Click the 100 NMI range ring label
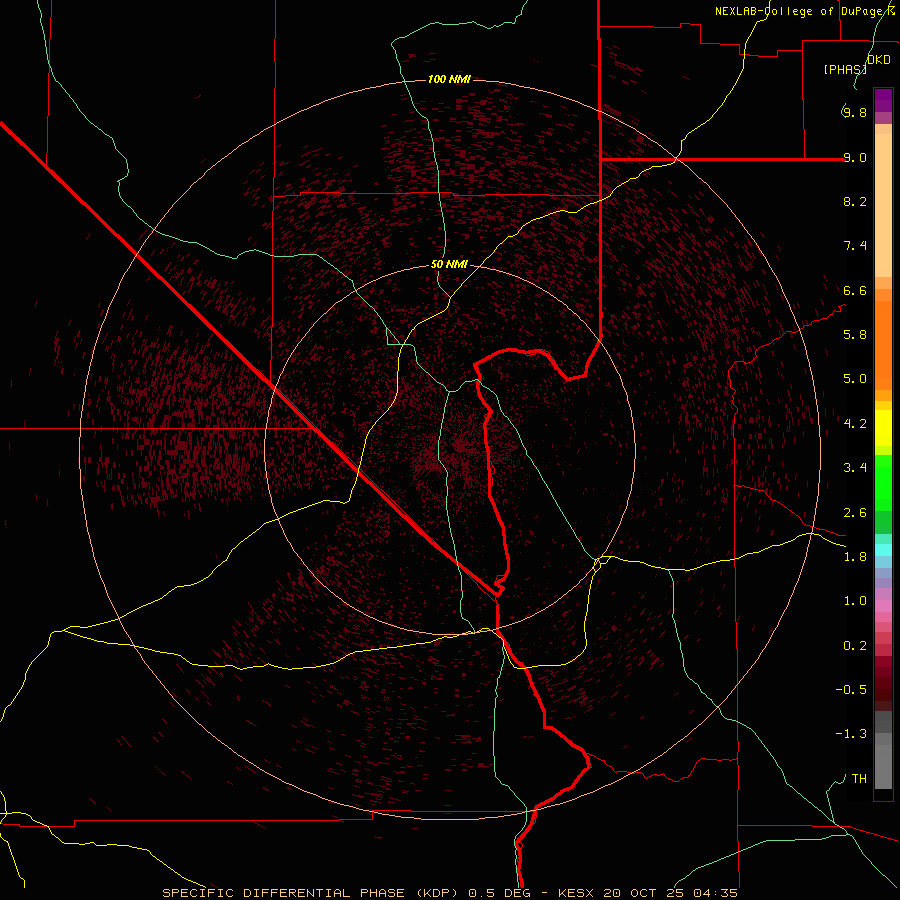This screenshot has height=900, width=900. pos(449,79)
